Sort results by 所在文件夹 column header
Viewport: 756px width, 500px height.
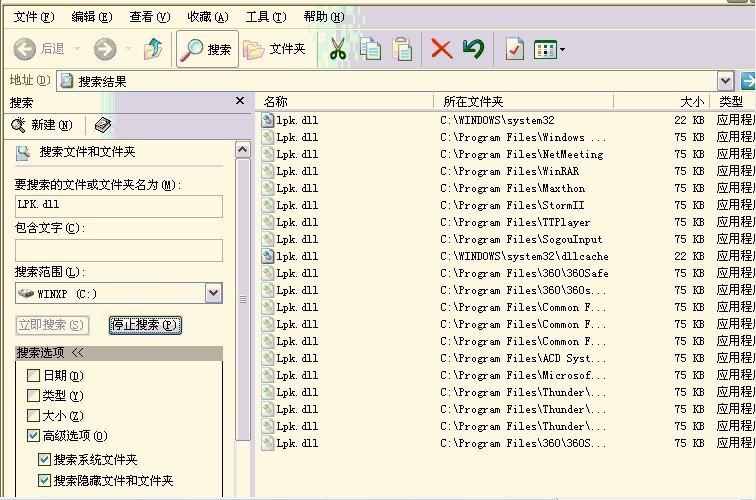click(523, 102)
